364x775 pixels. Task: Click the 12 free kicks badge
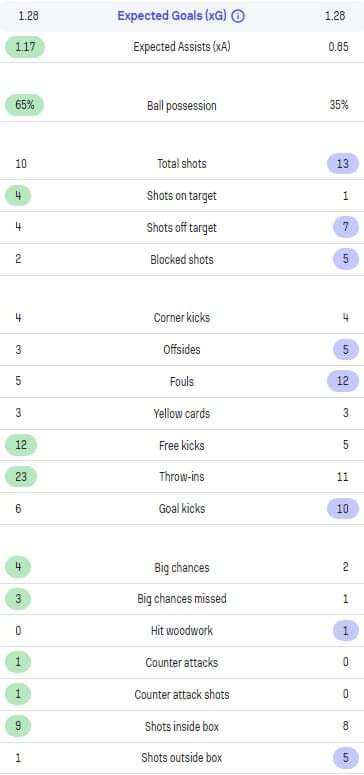click(21, 445)
